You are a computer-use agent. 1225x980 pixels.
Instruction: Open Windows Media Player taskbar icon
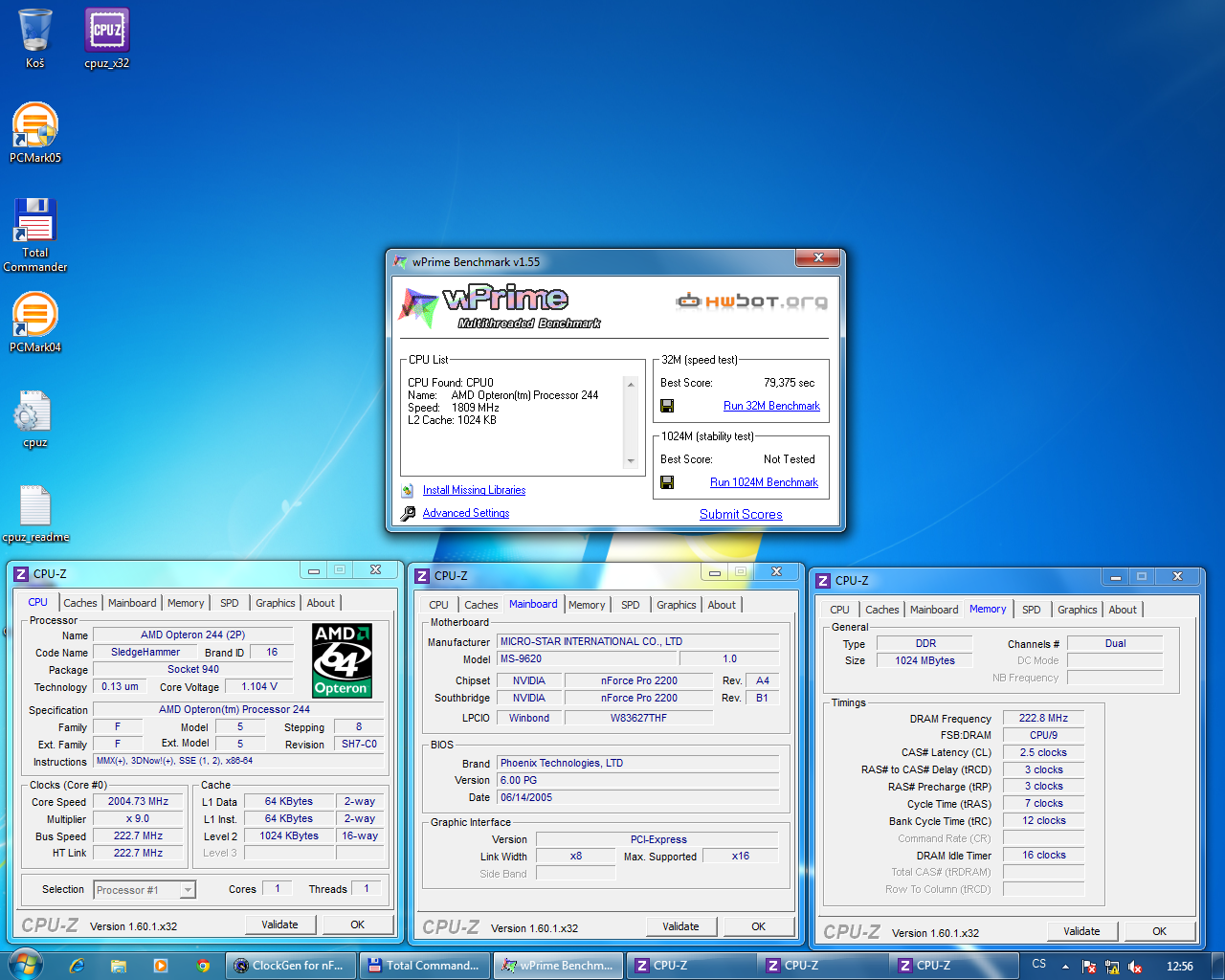(160, 966)
